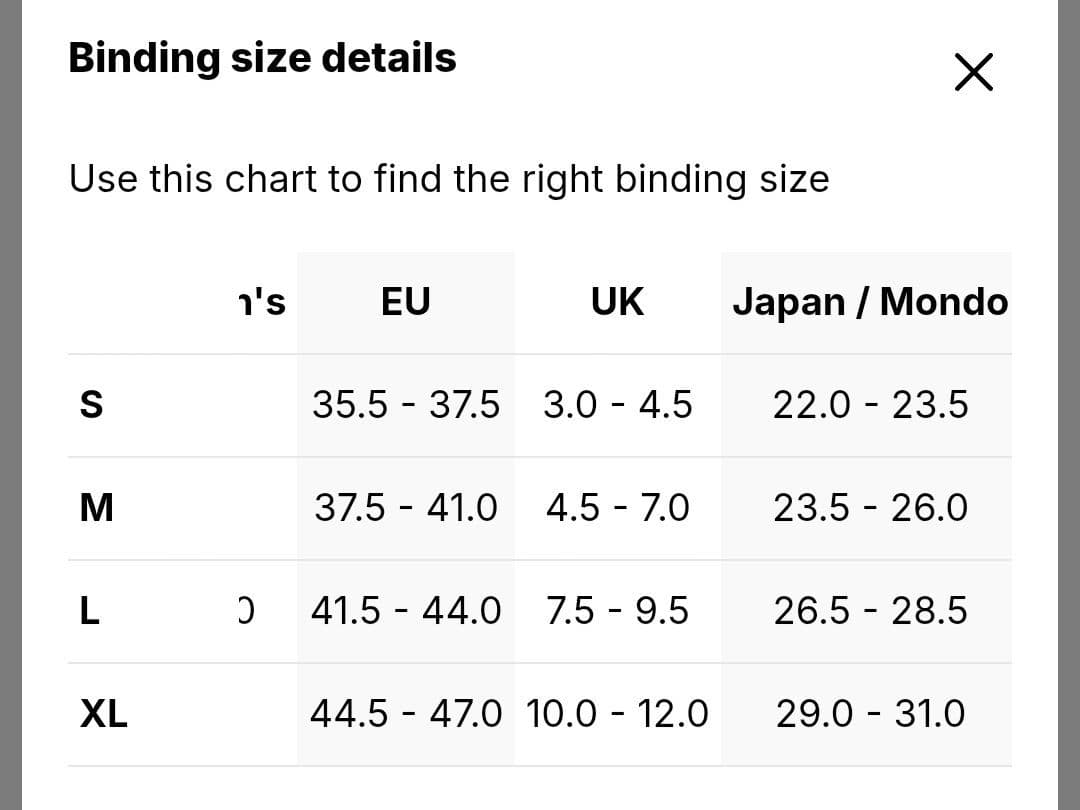Image resolution: width=1080 pixels, height=810 pixels.
Task: Click the M size row label
Action: point(96,509)
